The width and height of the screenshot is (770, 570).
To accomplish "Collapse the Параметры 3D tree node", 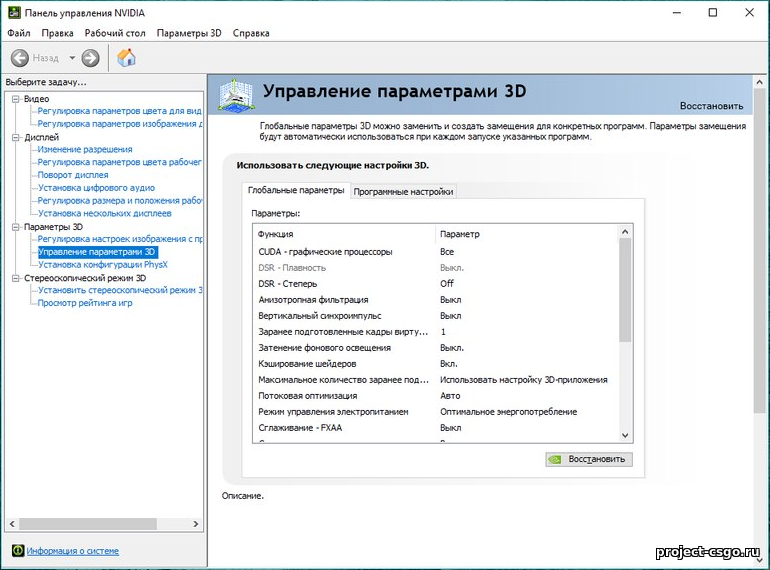I will click(x=16, y=227).
